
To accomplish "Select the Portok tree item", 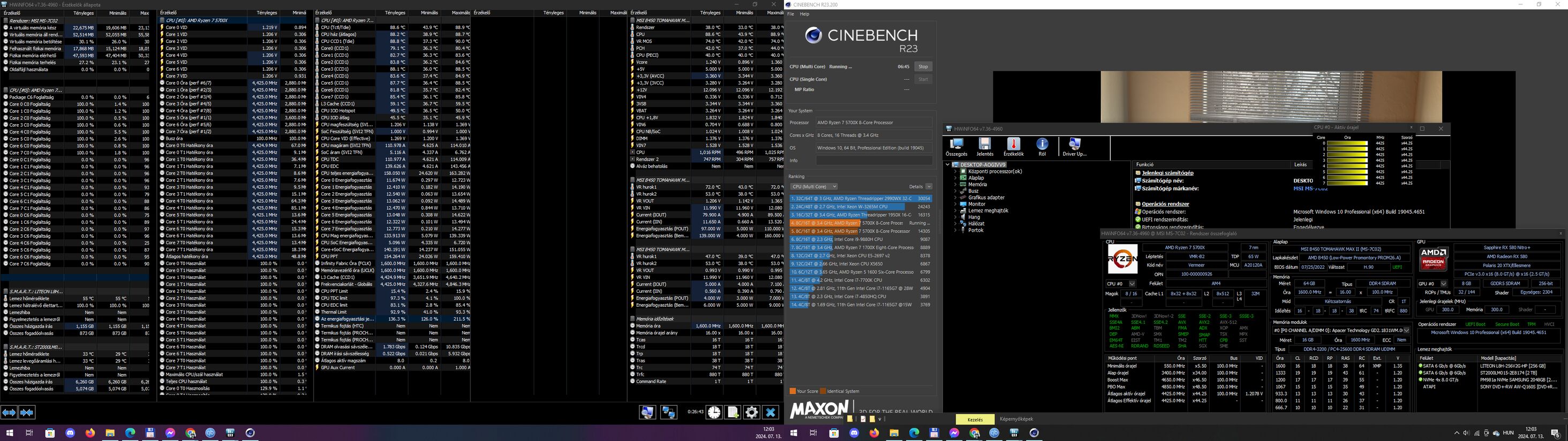I will 976,231.
